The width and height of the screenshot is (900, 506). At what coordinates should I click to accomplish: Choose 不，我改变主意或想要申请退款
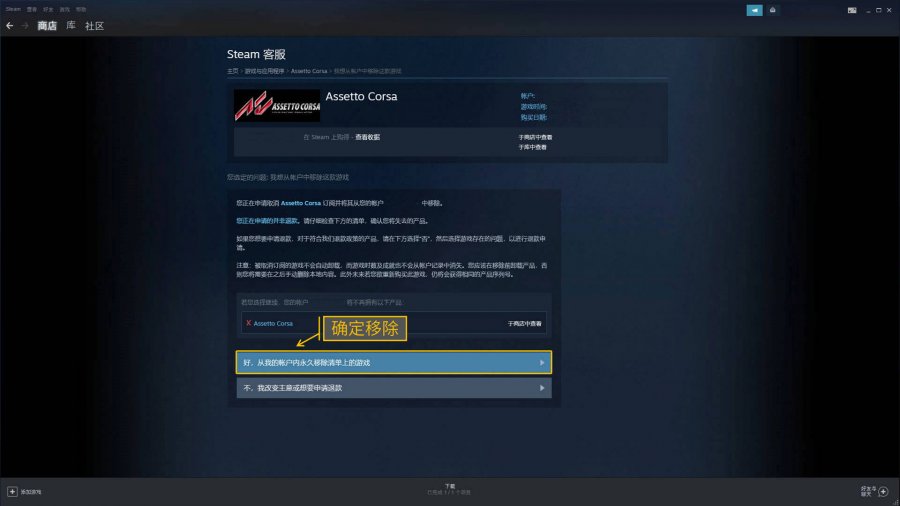point(394,388)
